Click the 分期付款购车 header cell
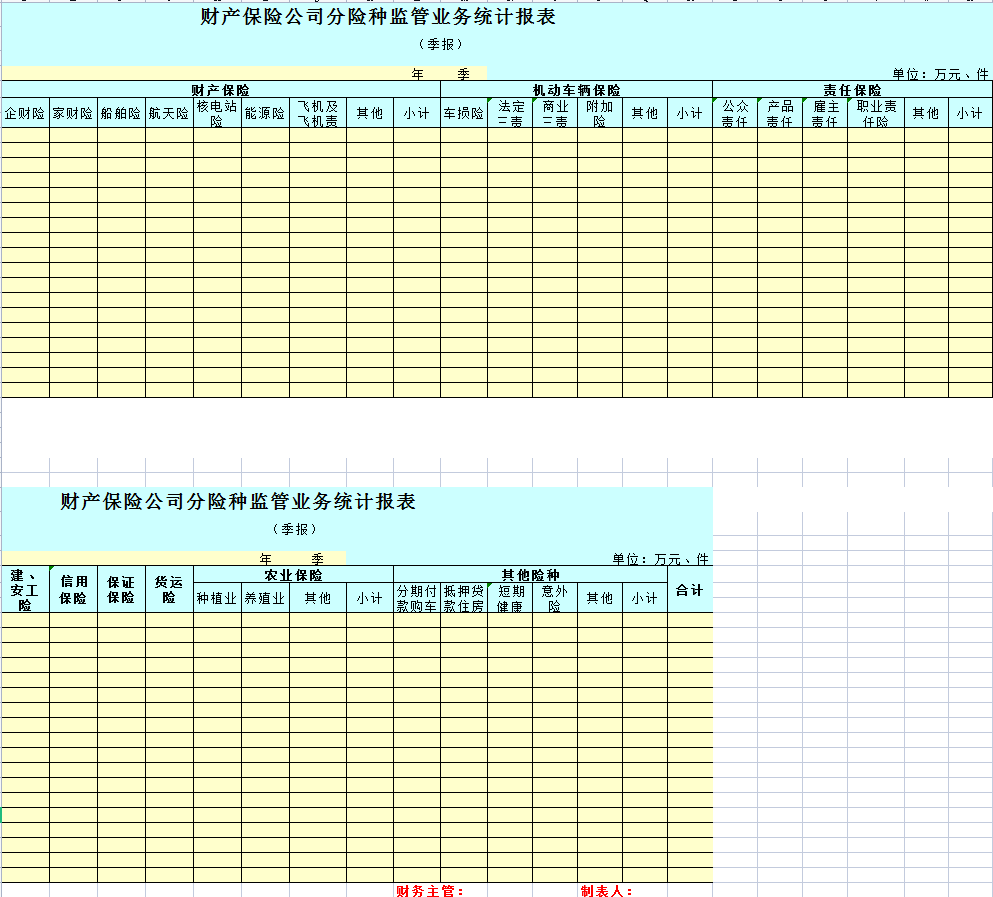993x897 pixels. (417, 598)
